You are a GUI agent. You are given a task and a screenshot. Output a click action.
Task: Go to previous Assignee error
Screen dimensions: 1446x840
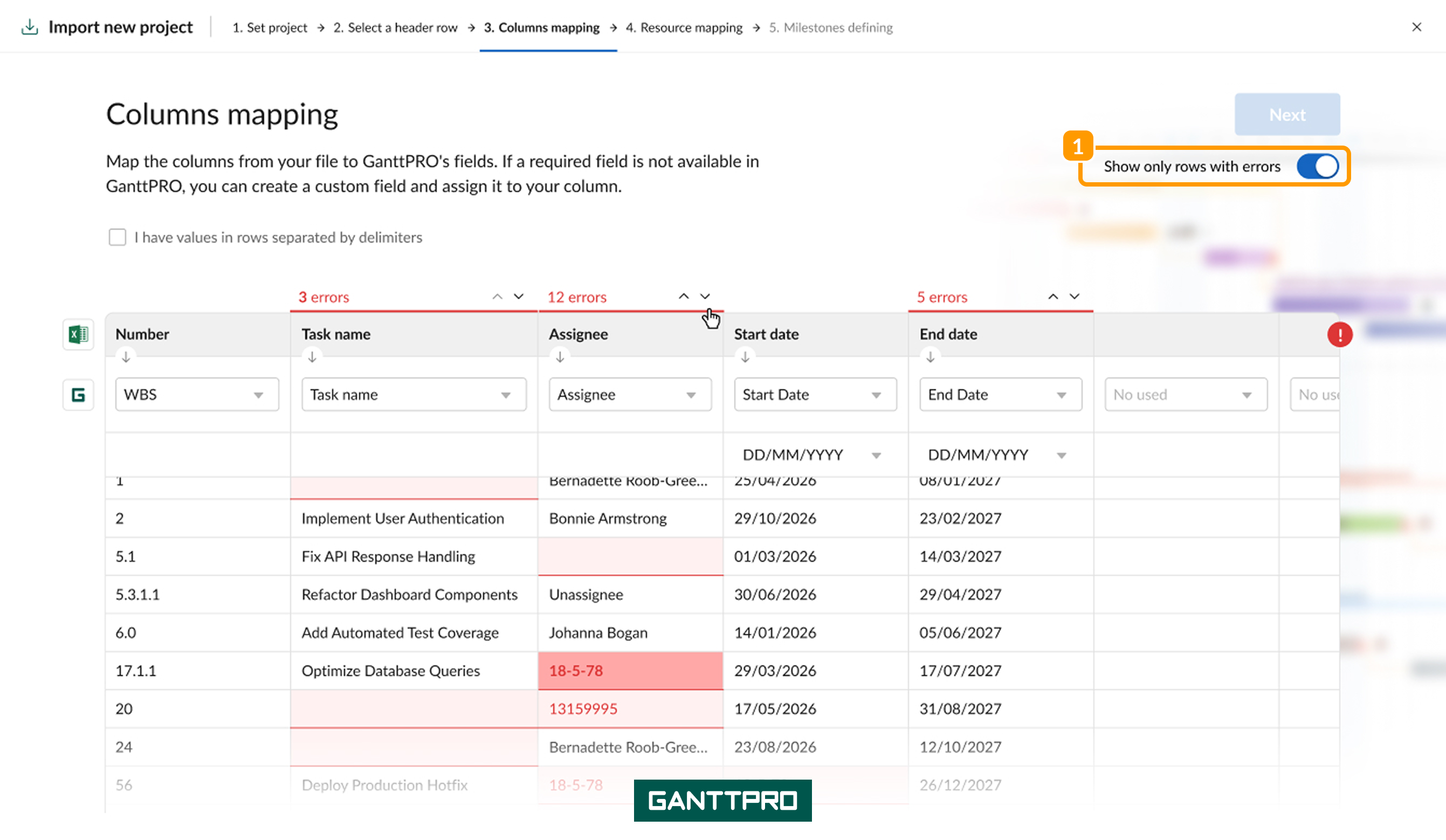tap(684, 297)
